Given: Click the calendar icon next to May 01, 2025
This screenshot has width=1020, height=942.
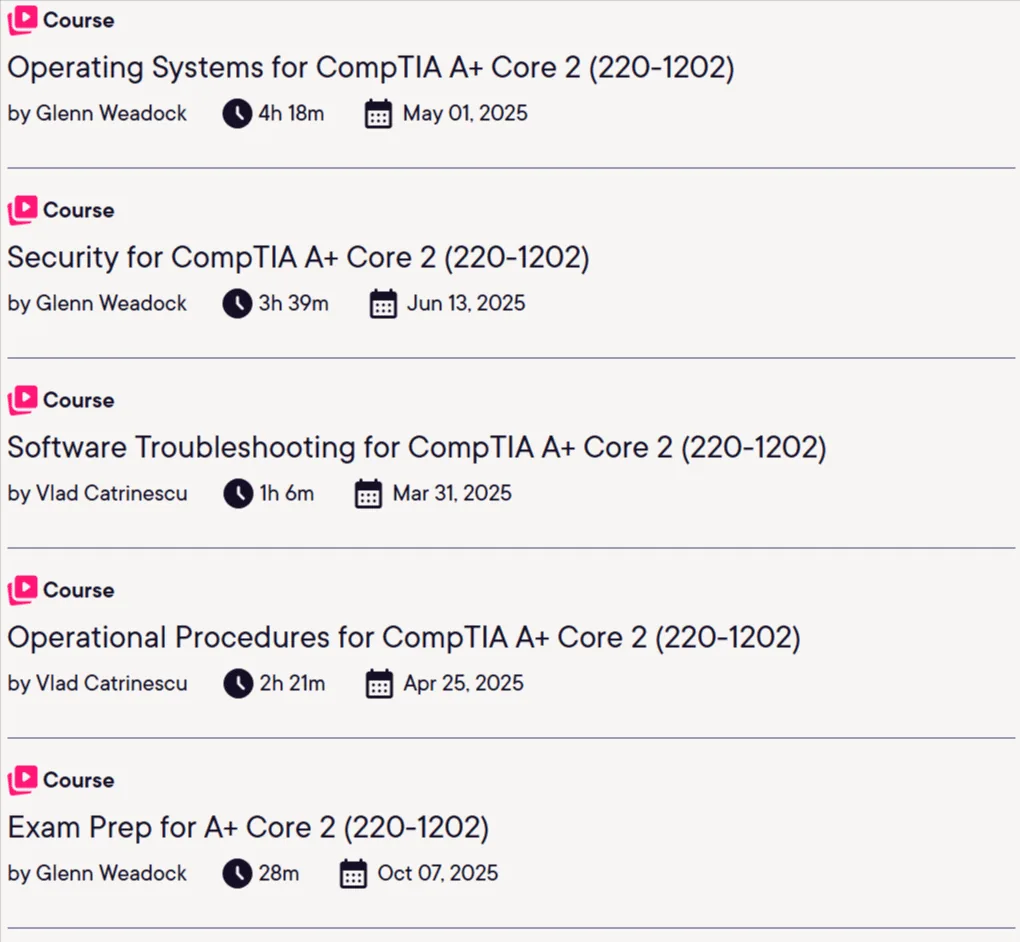Looking at the screenshot, I should click(378, 114).
